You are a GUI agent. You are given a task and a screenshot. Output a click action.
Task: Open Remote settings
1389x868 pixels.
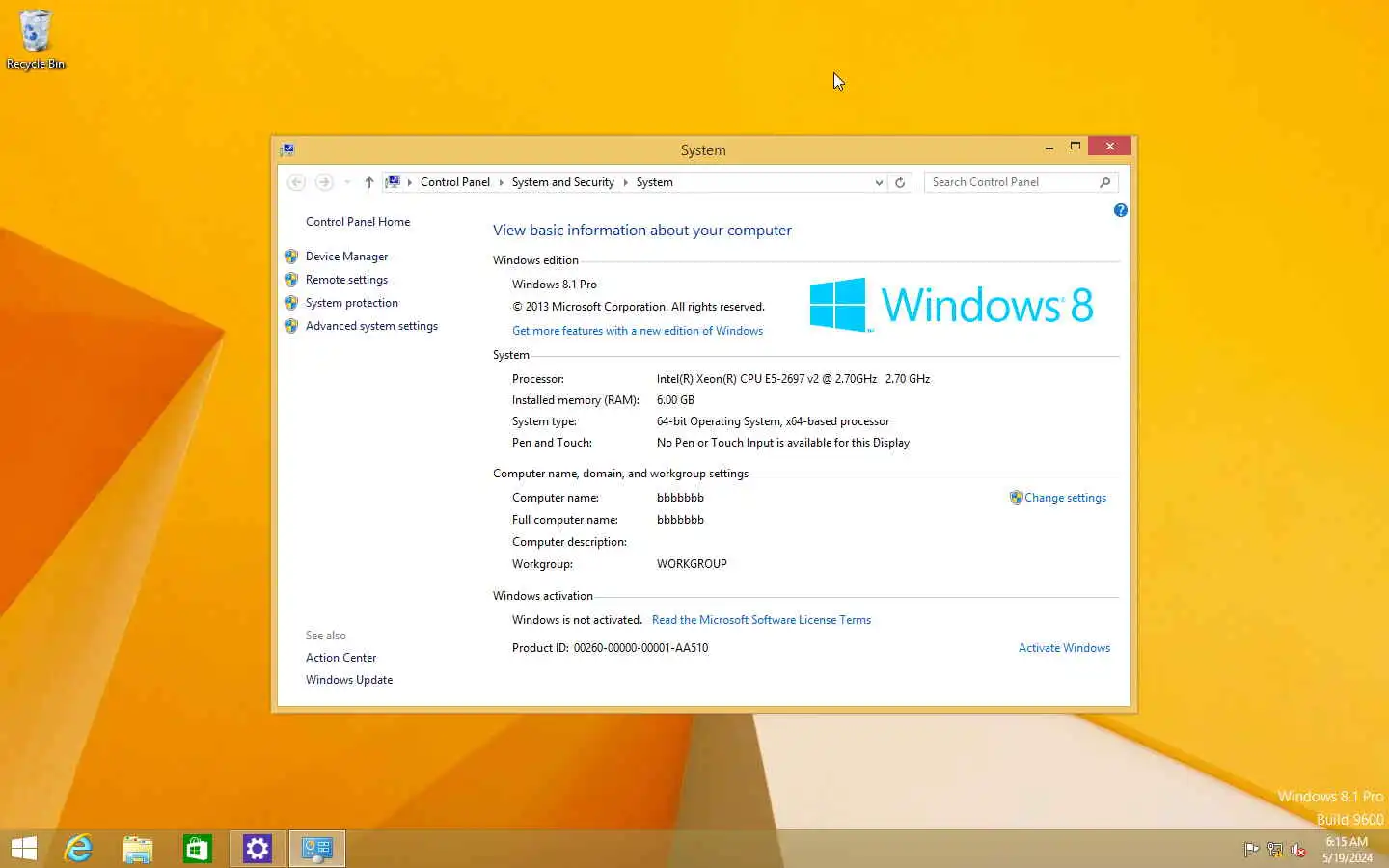(346, 280)
